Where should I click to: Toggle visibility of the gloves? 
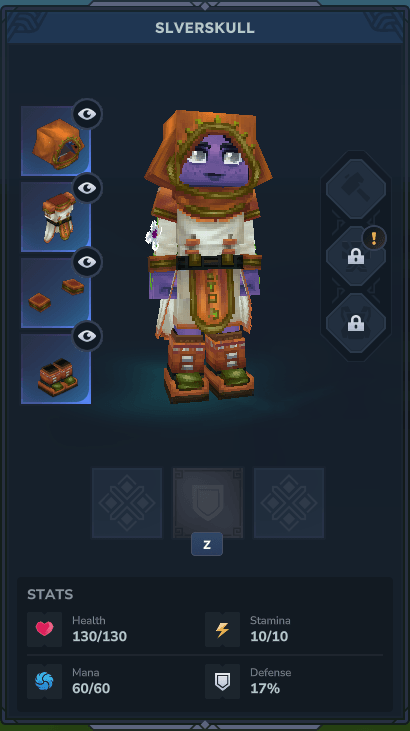[x=87, y=262]
